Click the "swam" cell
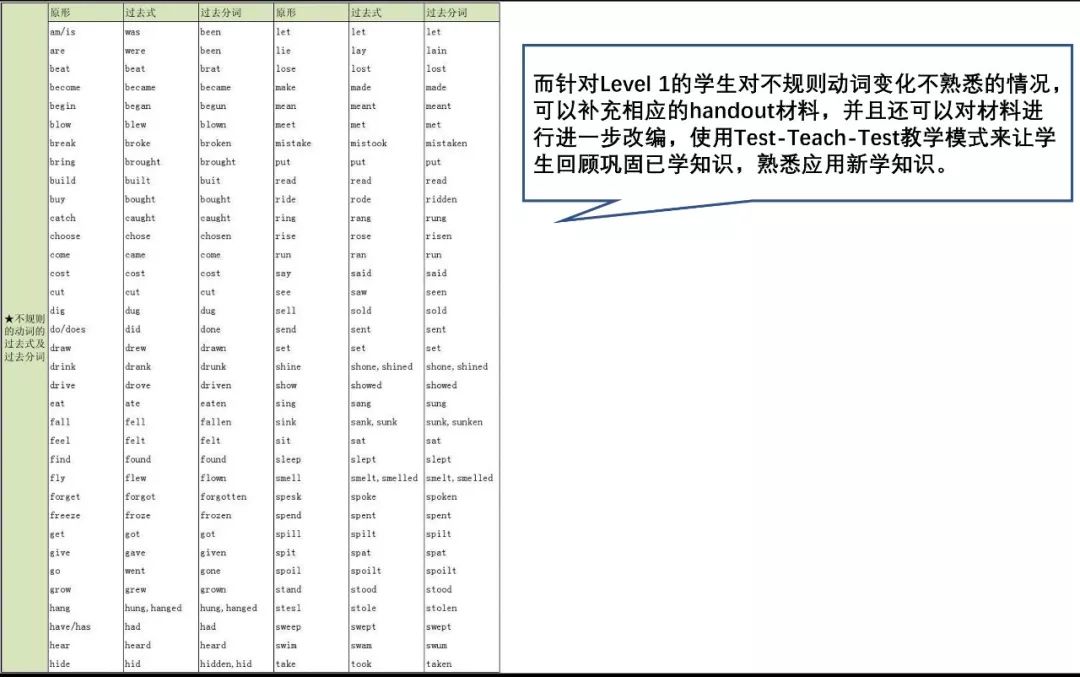 click(x=361, y=645)
